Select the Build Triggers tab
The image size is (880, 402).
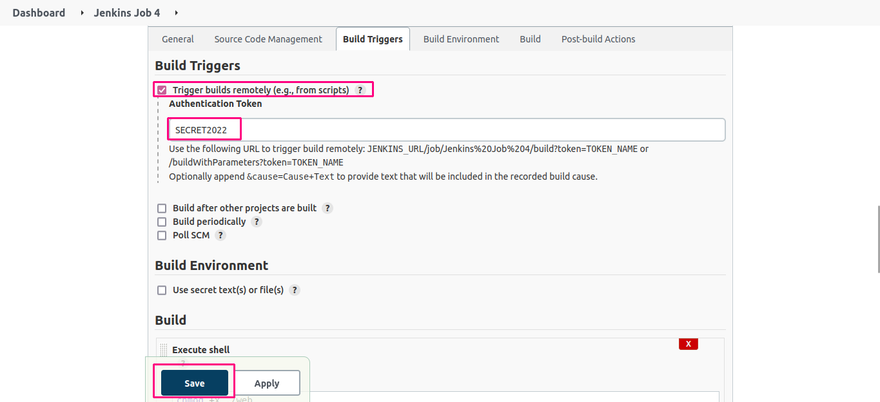click(373, 39)
